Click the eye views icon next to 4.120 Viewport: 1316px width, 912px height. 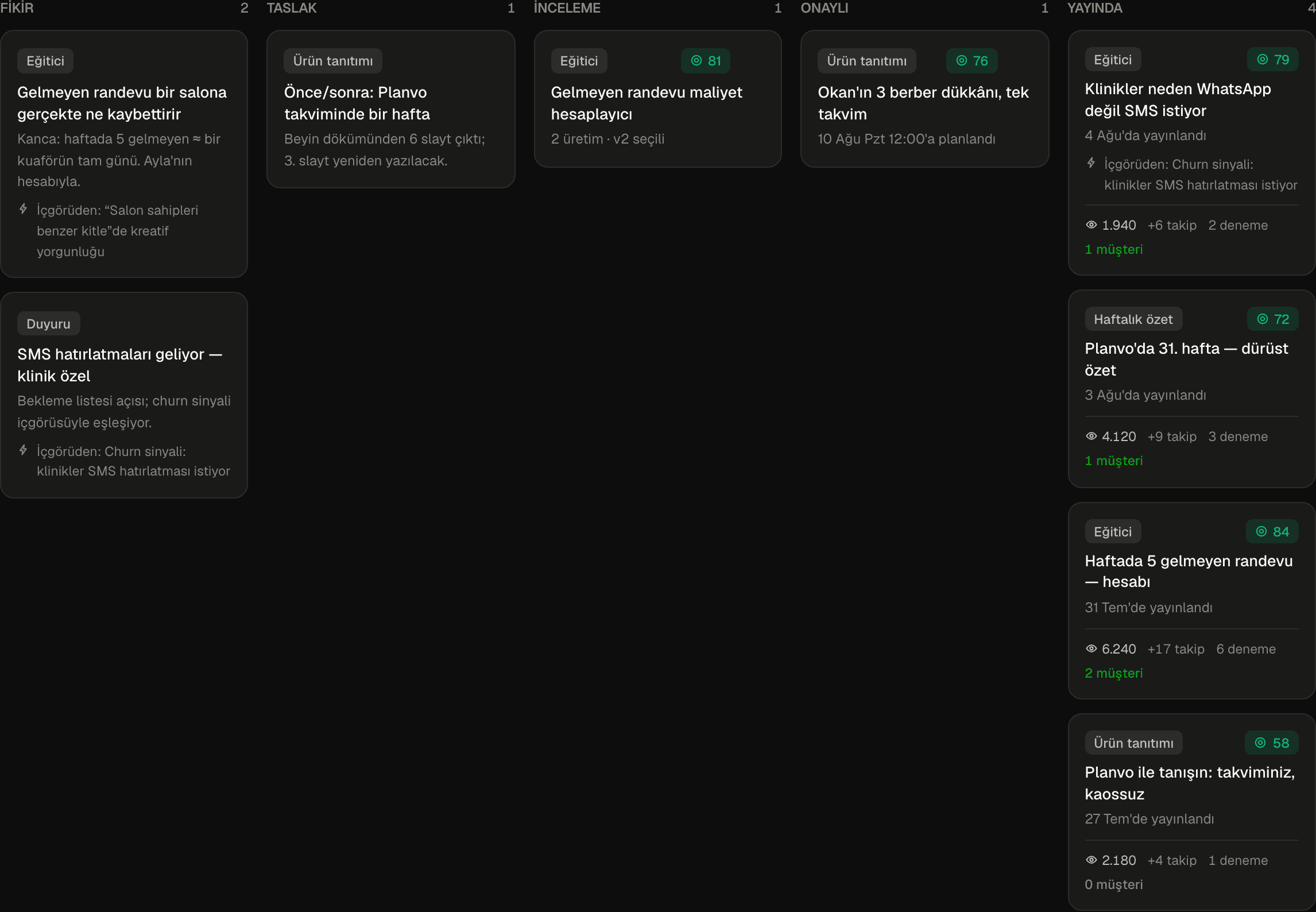pyautogui.click(x=1091, y=436)
